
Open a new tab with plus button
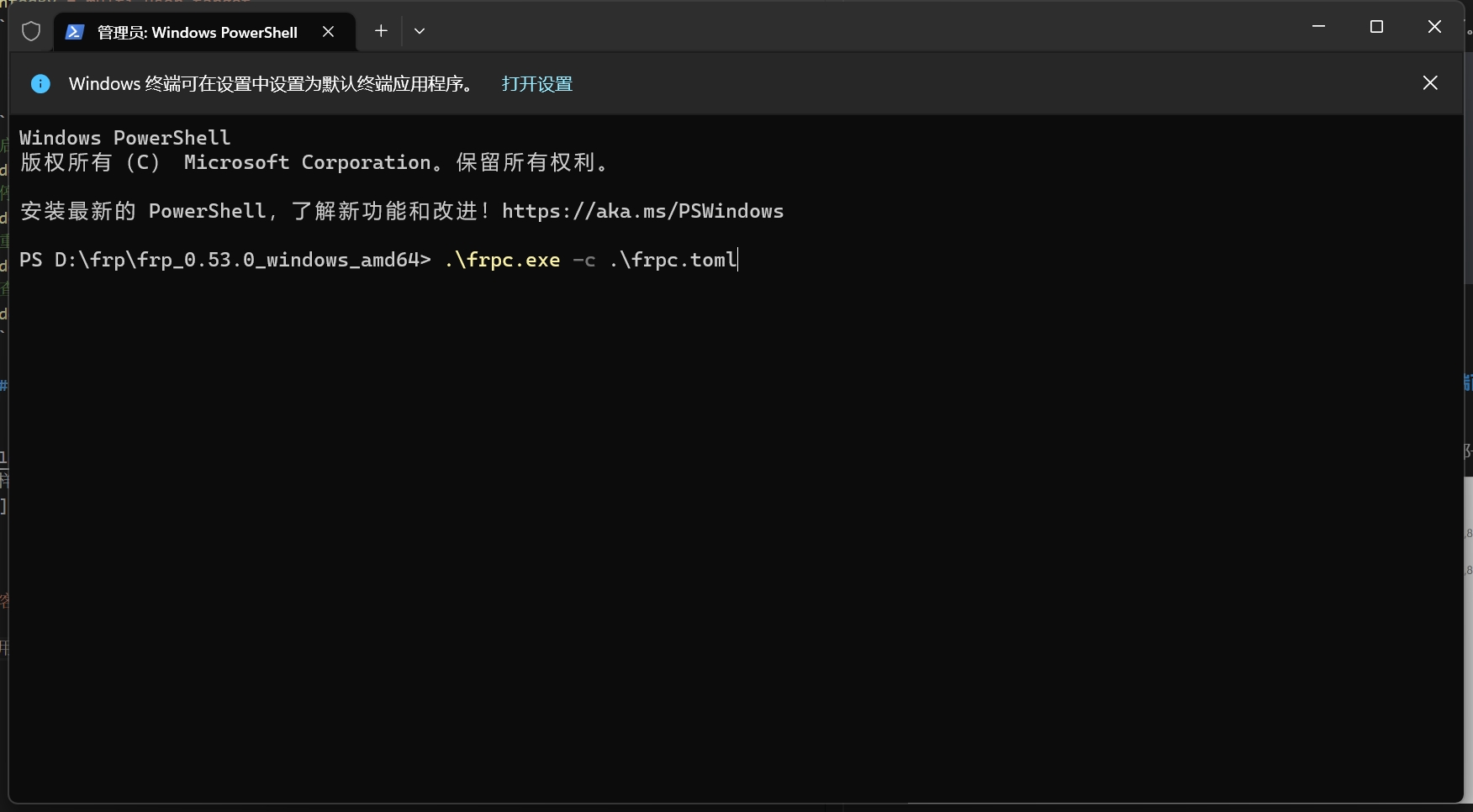tap(381, 31)
